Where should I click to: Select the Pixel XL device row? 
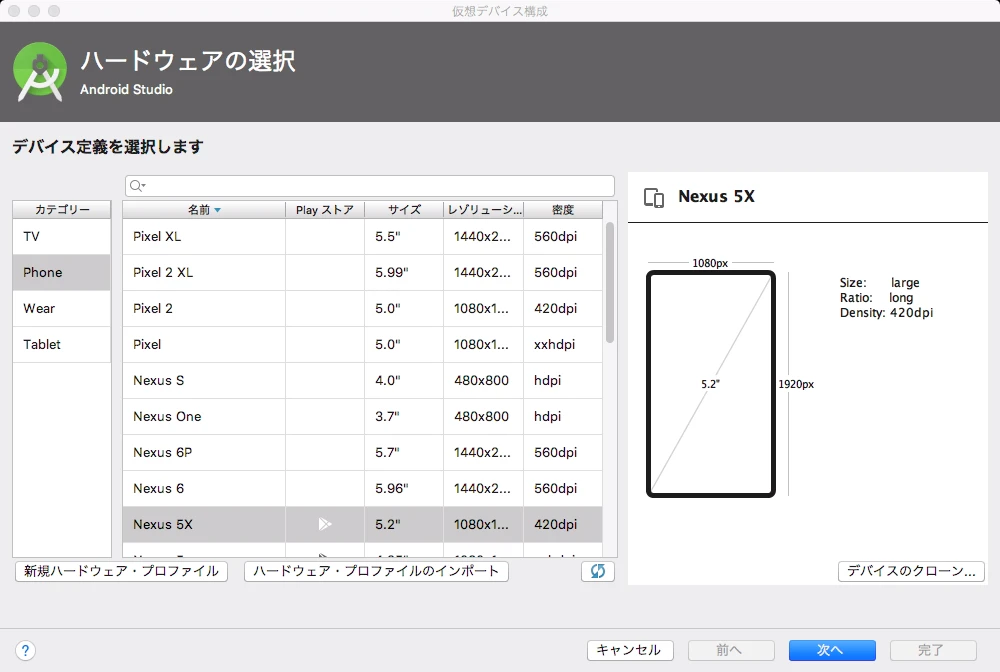pyautogui.click(x=362, y=237)
